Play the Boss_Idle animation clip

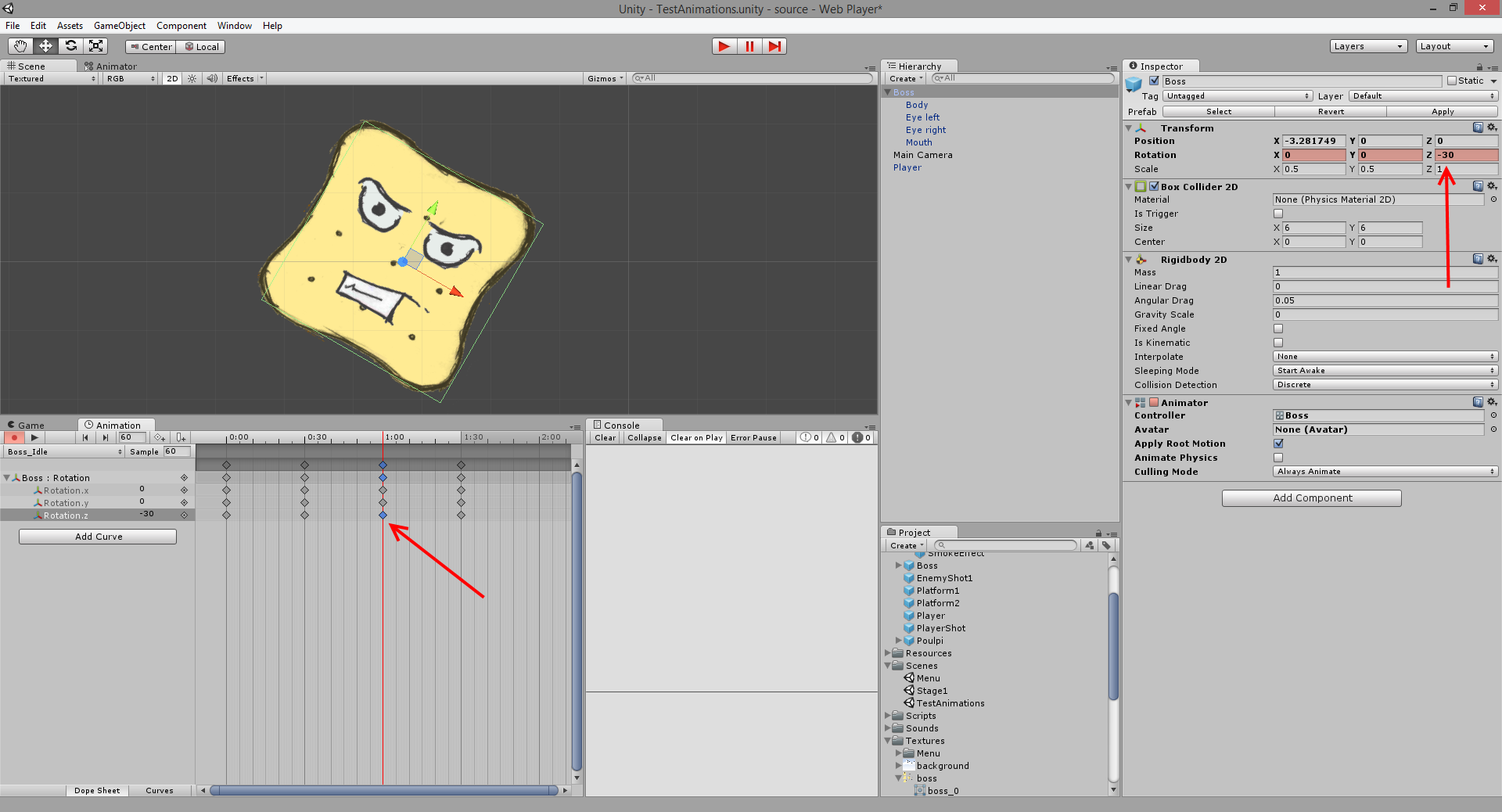[x=34, y=438]
